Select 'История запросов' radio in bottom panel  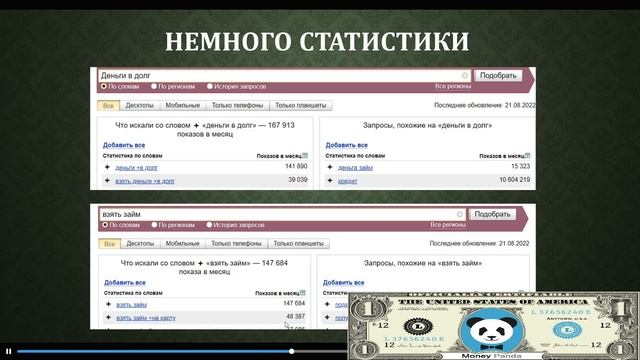209,224
